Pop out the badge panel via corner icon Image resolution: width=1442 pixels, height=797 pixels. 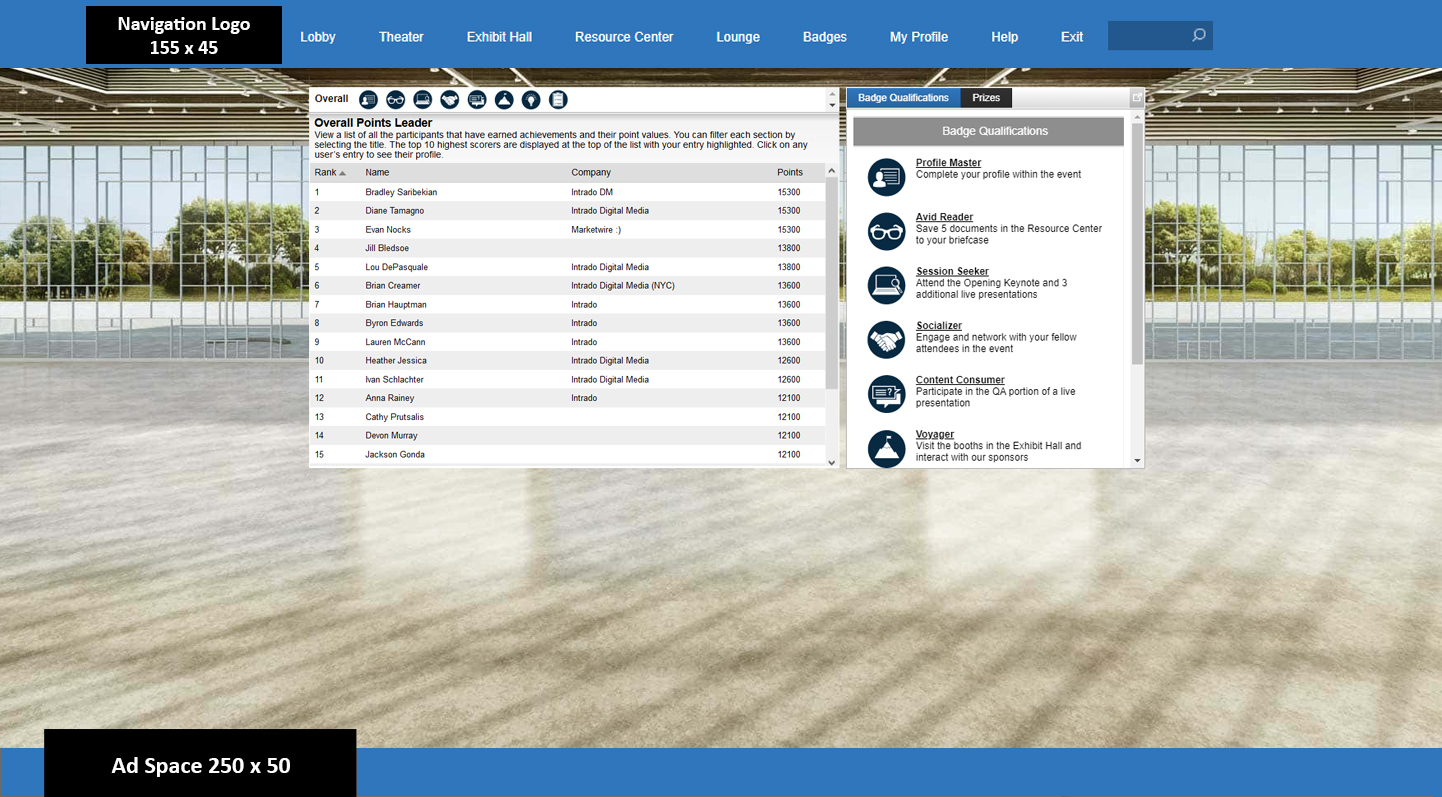pos(1137,97)
